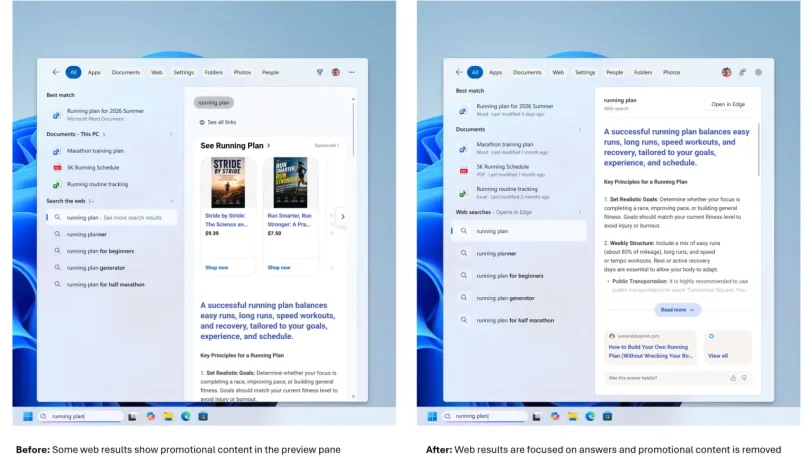Open Microsoft Store on the Before taskbar
Image resolution: width=812 pixels, height=457 pixels.
203,416
